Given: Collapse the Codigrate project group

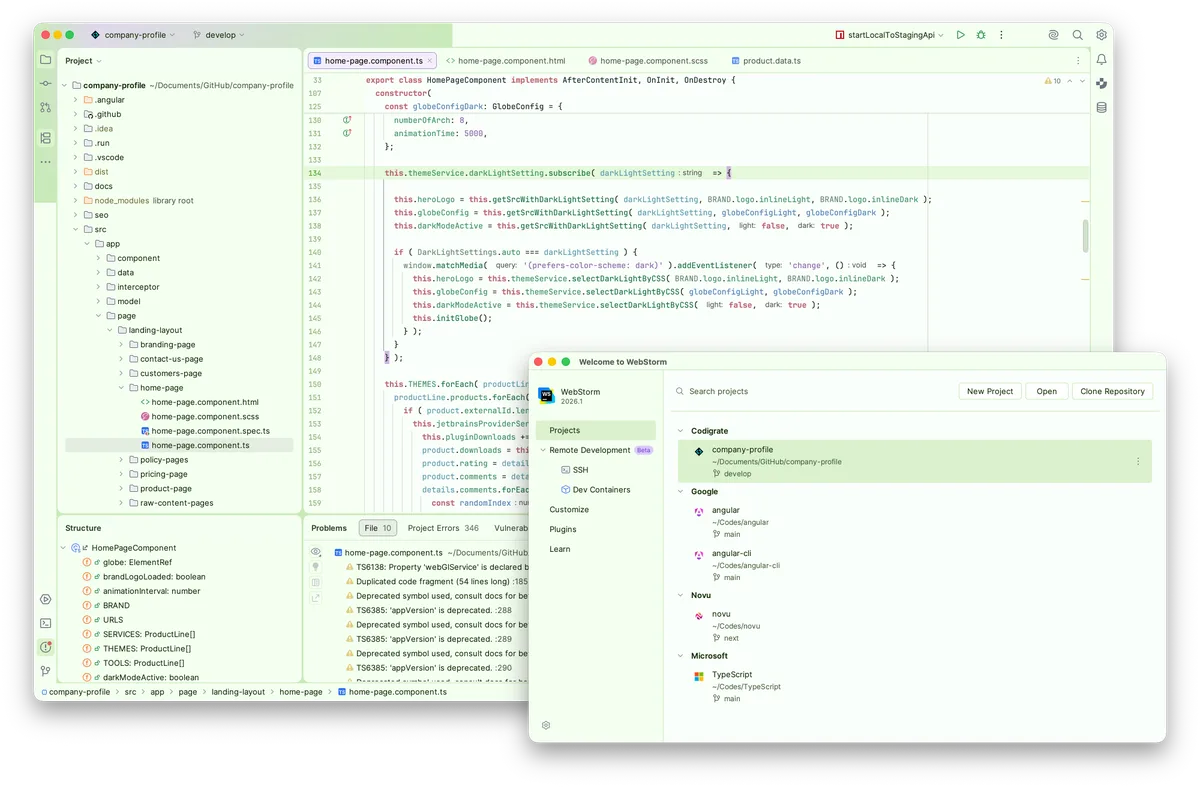Looking at the screenshot, I should tap(682, 431).
